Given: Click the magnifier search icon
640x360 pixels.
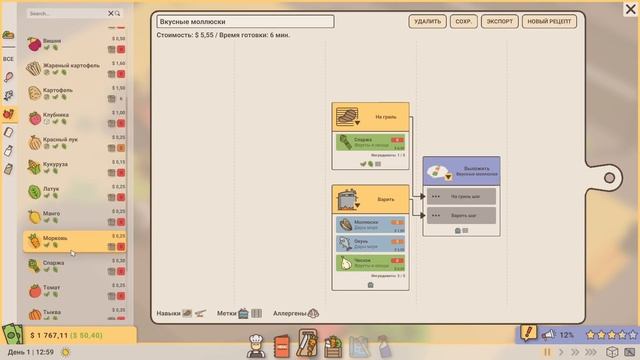Looking at the screenshot, I should point(118,13).
